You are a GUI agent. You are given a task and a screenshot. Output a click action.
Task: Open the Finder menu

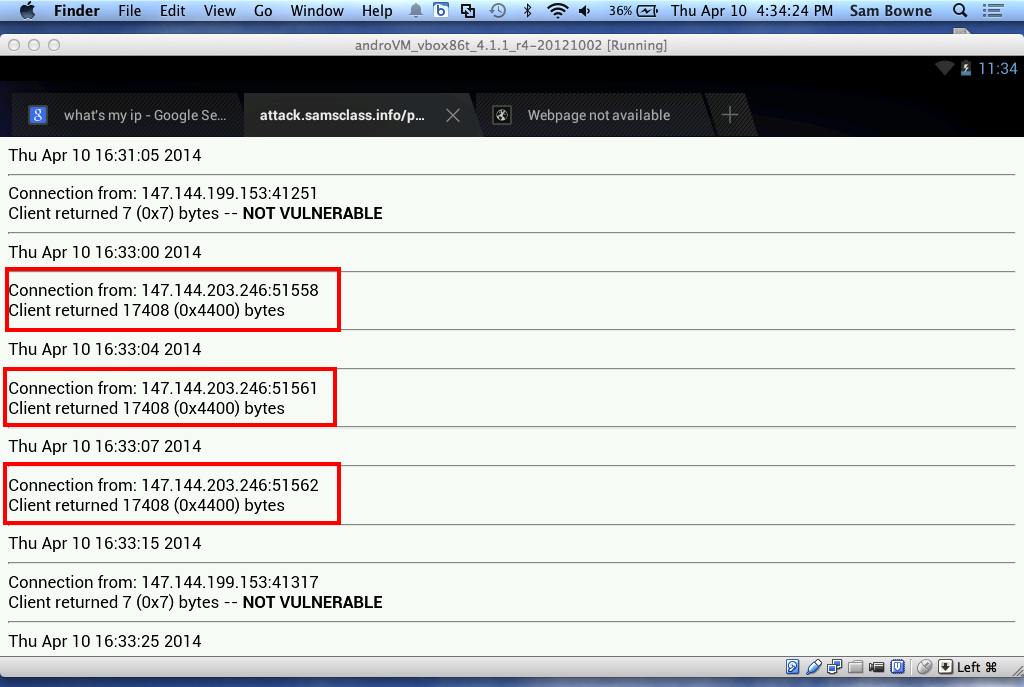point(76,10)
